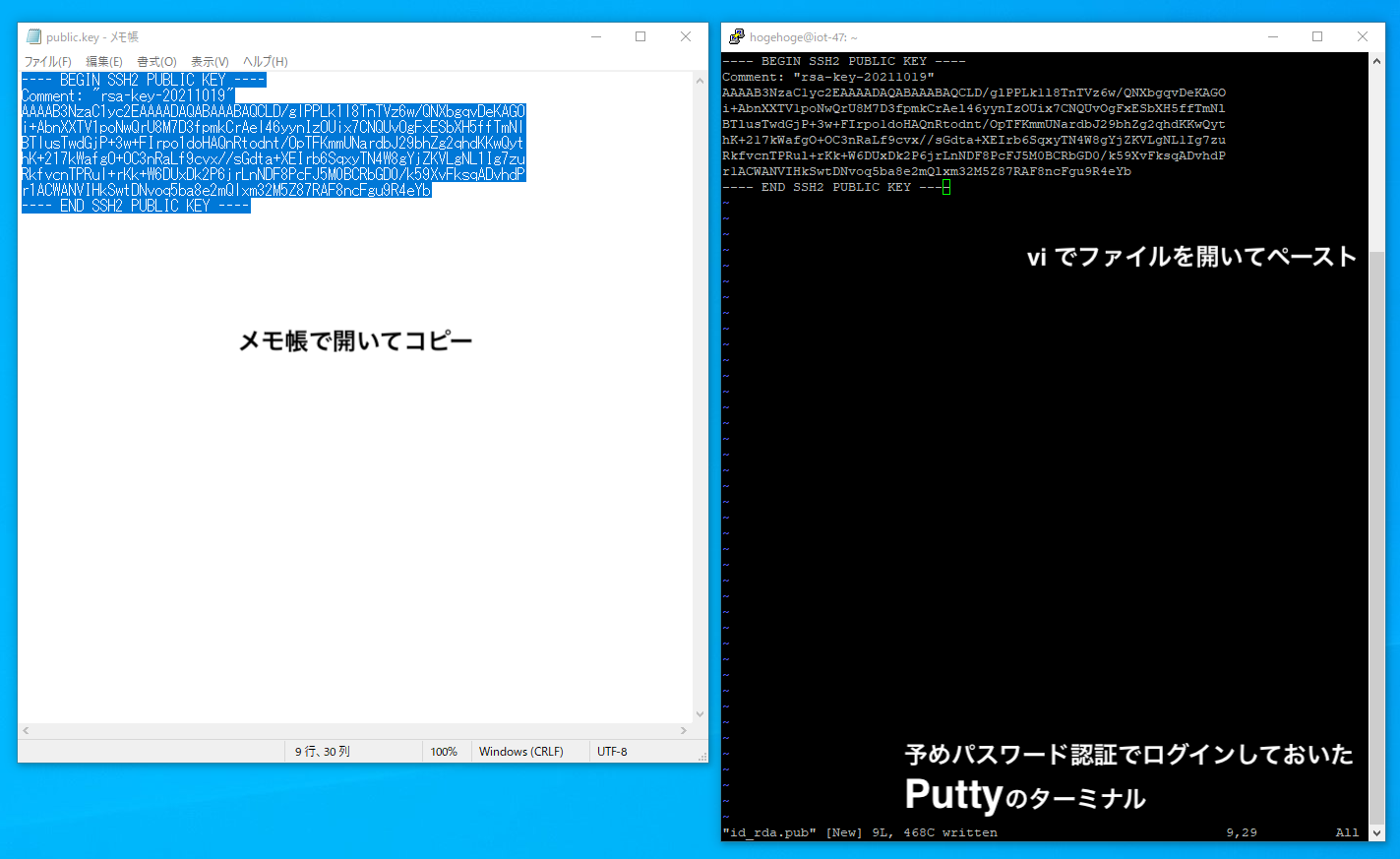Click PuTTY scrollbar up arrow

pyautogui.click(x=1376, y=61)
